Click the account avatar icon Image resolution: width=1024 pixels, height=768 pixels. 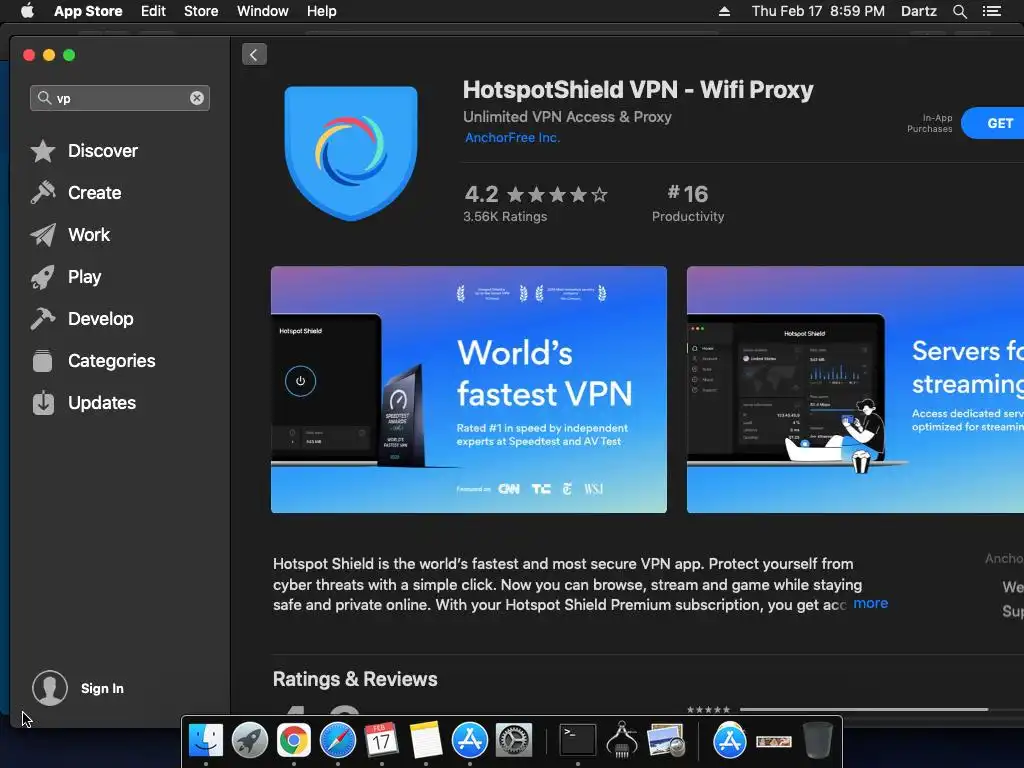[50, 688]
